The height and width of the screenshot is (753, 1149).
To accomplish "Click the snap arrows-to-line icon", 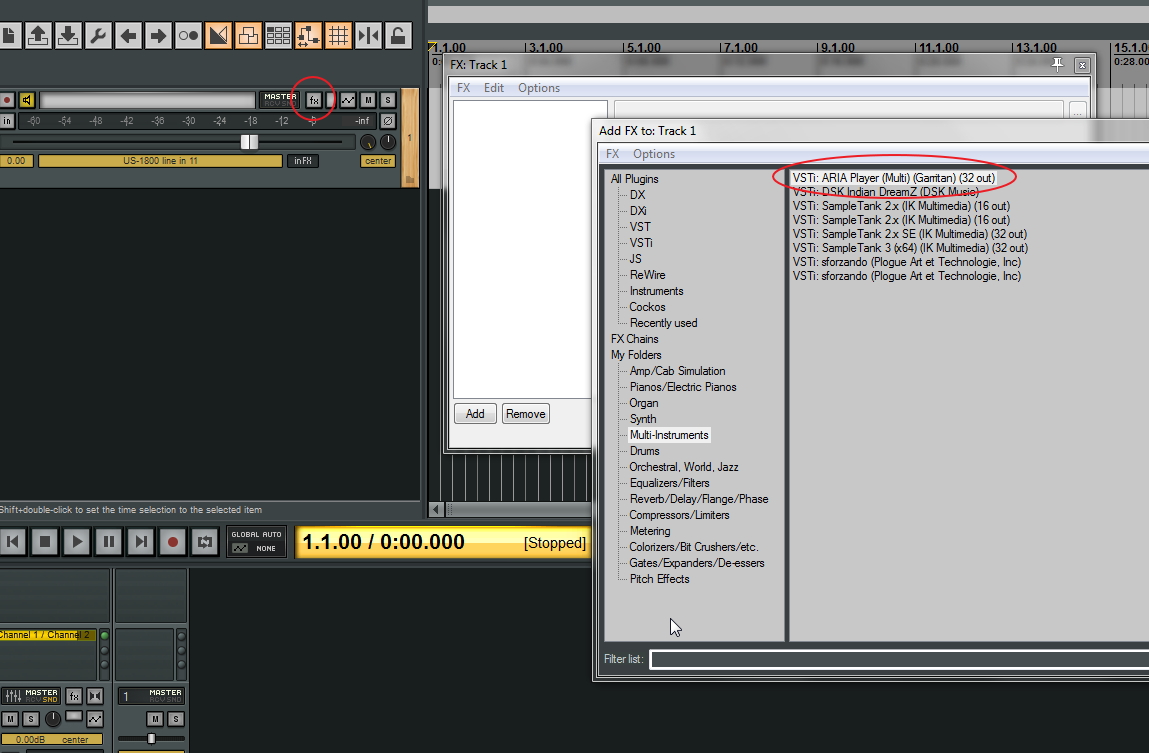I will click(369, 35).
